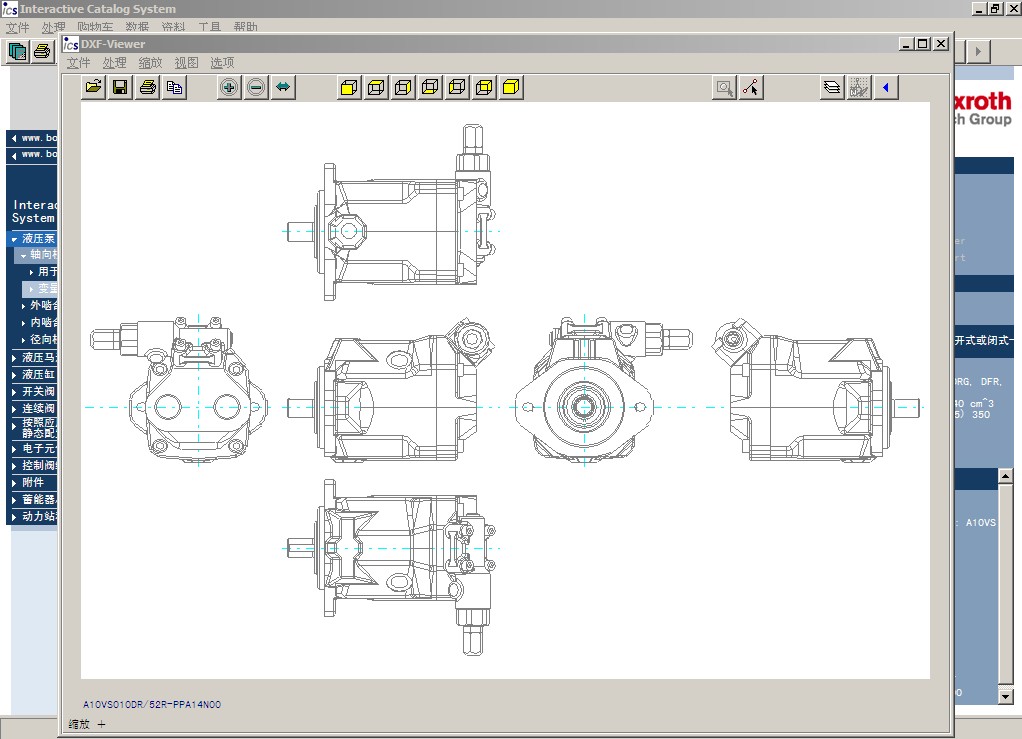Click the first www.bo link in sidebar
Screen dimensions: 1022x739
(x=38, y=138)
